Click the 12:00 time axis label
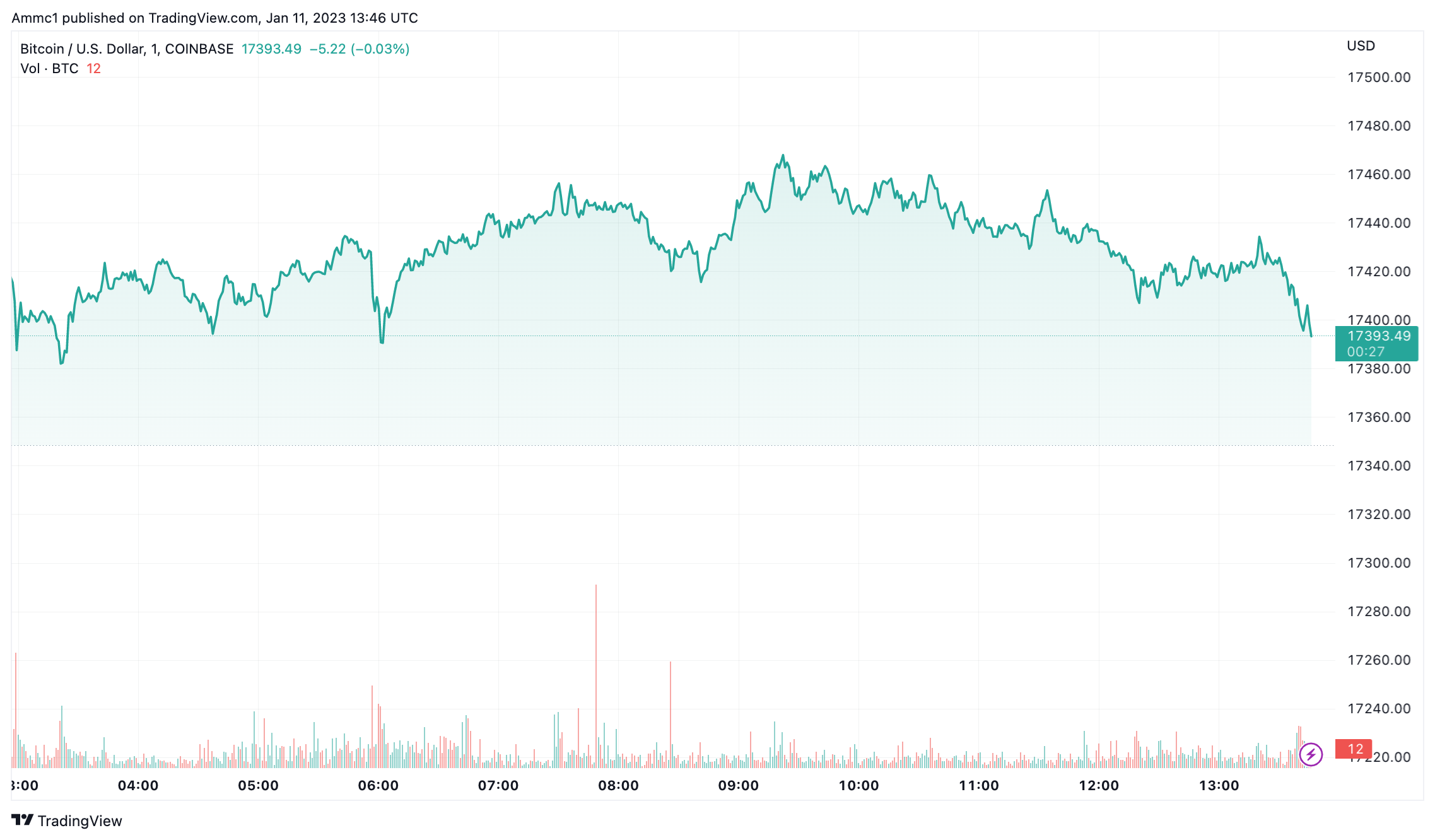Screen dimensions: 1435x840 (1099, 786)
